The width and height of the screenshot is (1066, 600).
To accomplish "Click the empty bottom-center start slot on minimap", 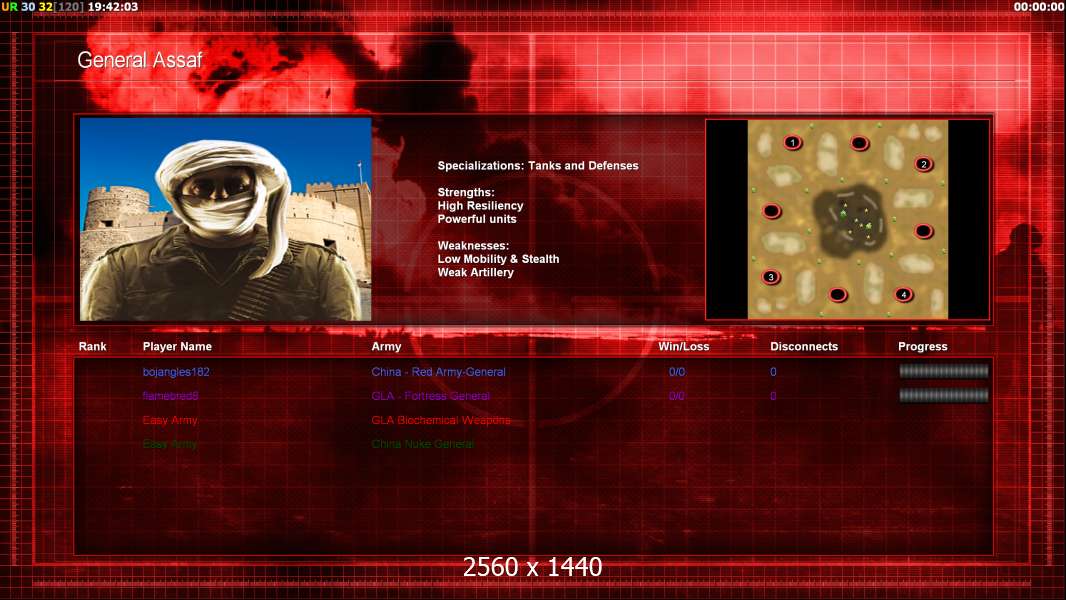I will (x=837, y=294).
